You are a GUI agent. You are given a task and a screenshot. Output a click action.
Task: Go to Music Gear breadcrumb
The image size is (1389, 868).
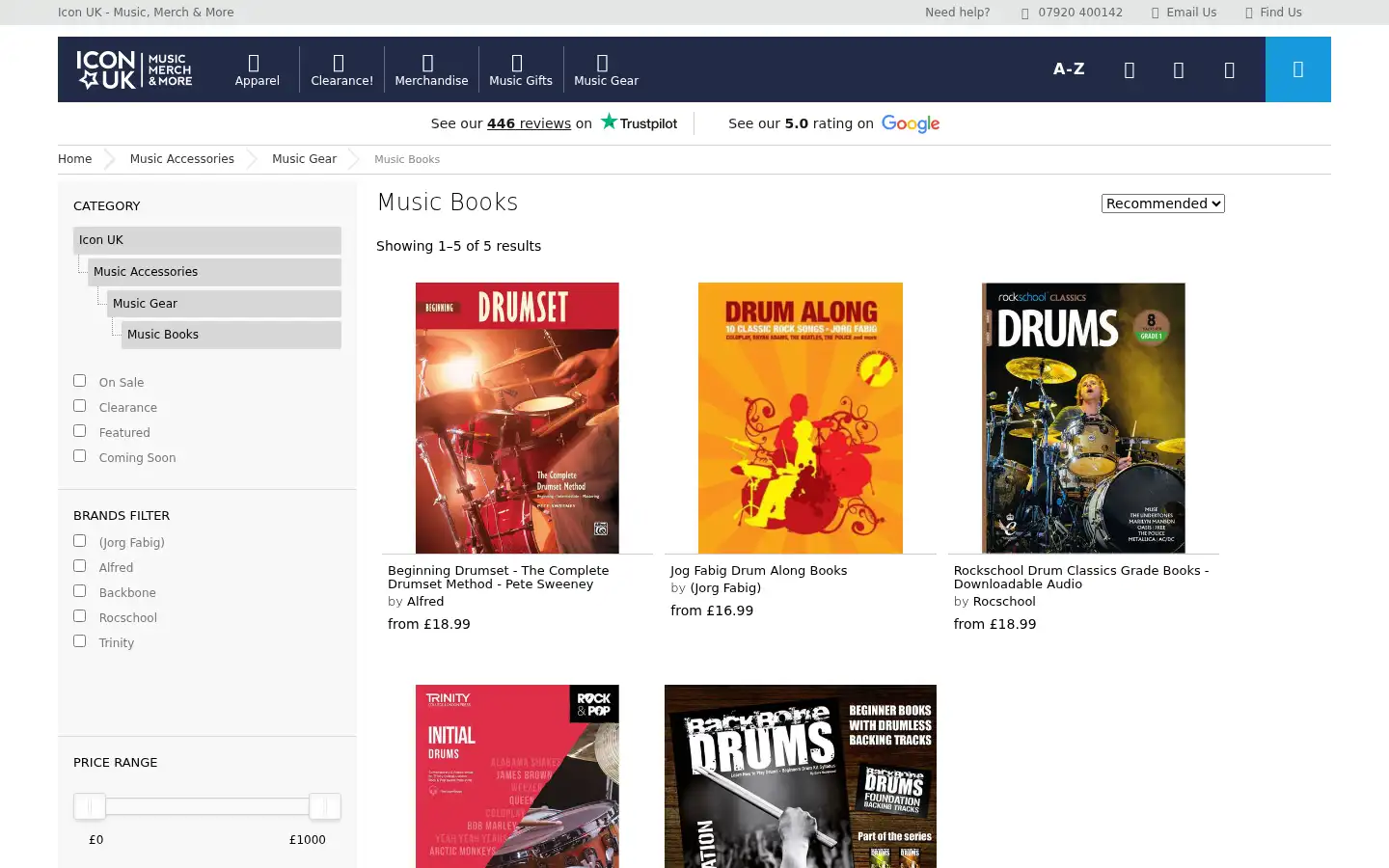click(x=304, y=159)
